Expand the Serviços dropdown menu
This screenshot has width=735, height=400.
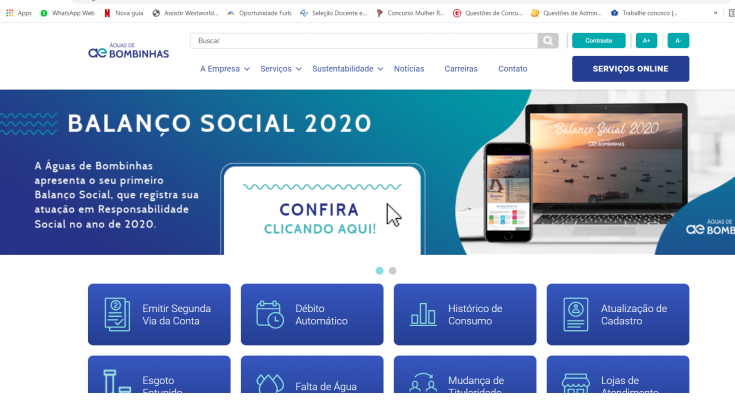(x=281, y=69)
